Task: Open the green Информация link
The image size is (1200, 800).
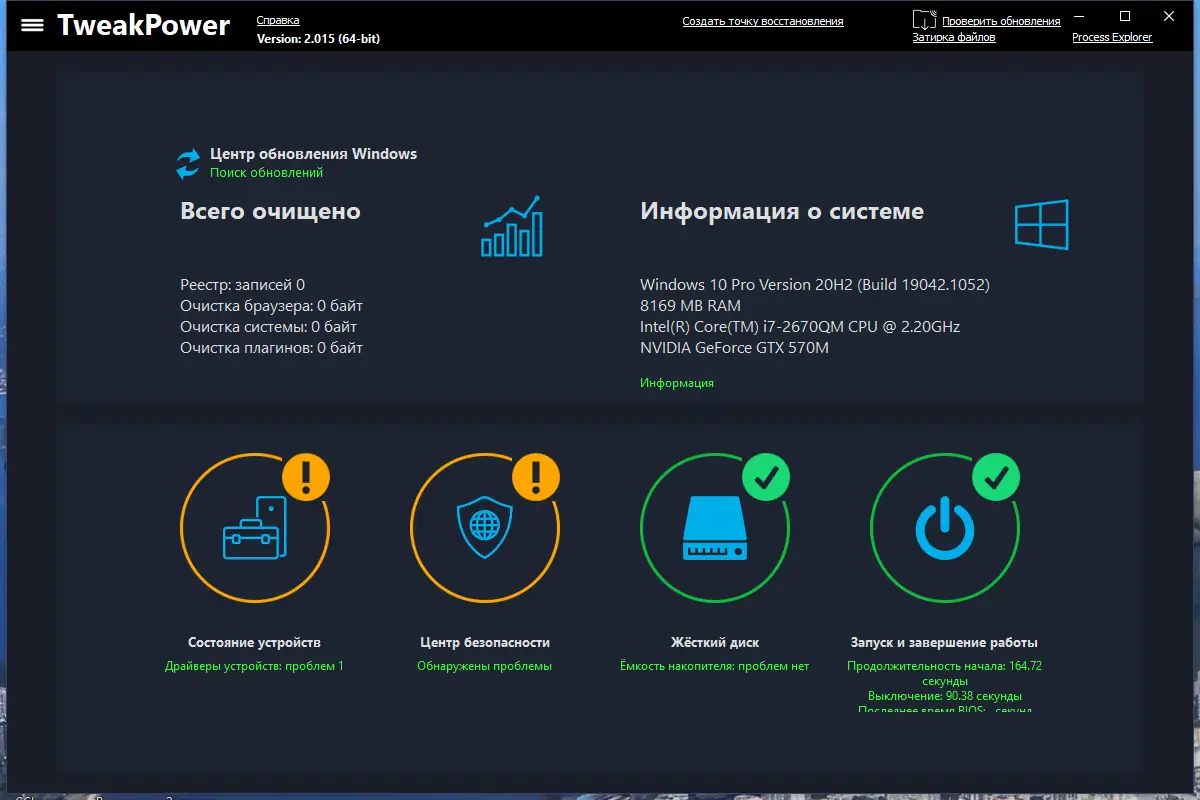Action: pyautogui.click(x=677, y=383)
